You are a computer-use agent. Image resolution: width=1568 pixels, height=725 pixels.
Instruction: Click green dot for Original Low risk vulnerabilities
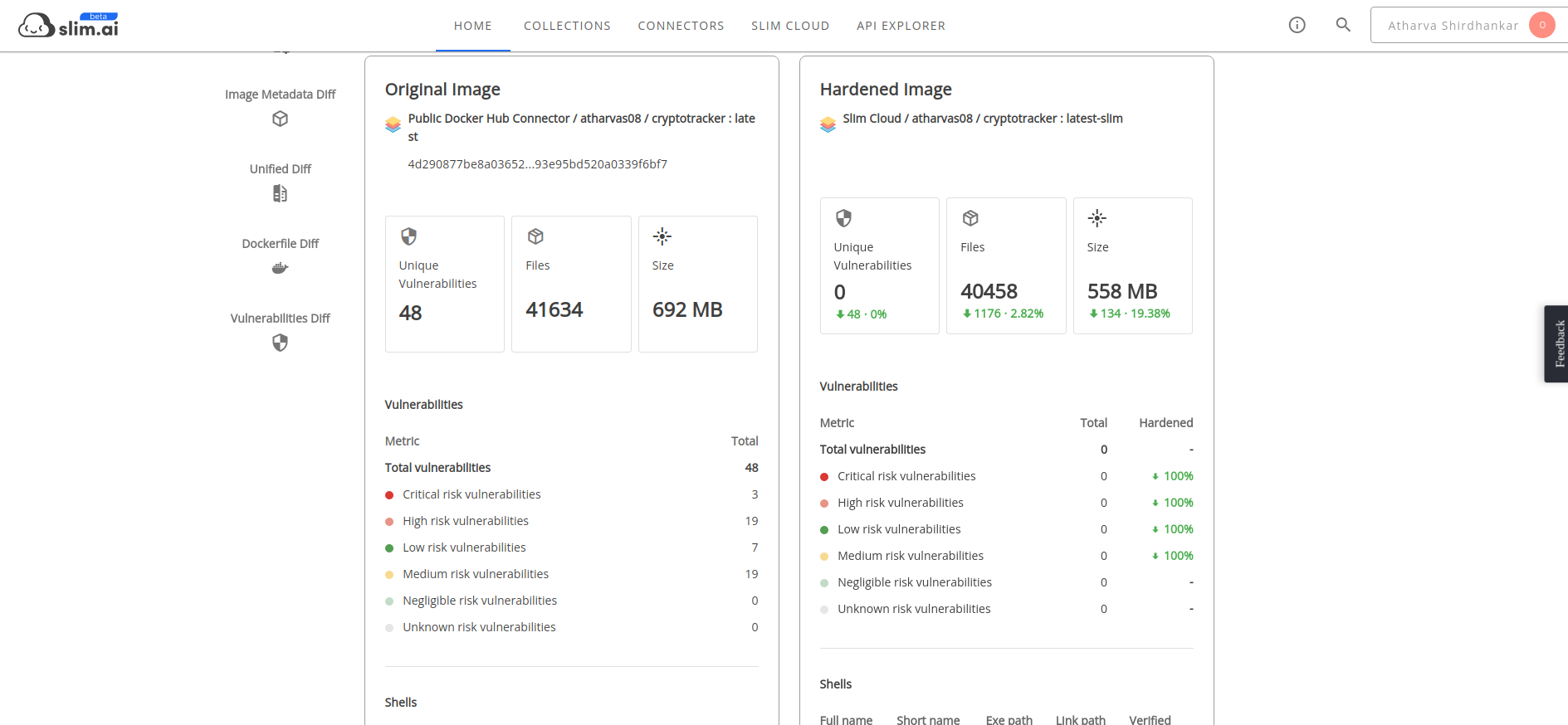pyautogui.click(x=389, y=548)
